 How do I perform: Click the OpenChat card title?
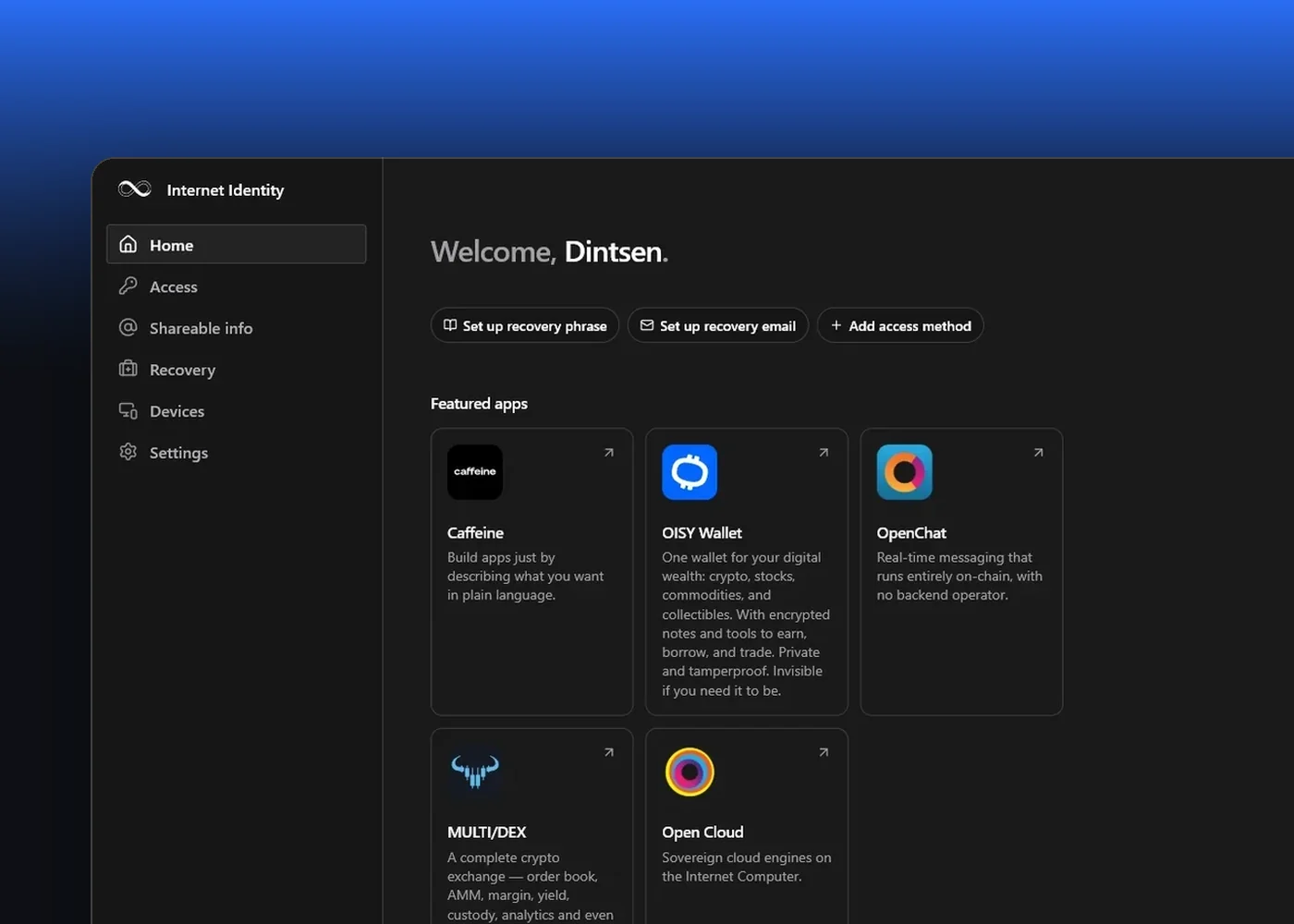pos(911,533)
